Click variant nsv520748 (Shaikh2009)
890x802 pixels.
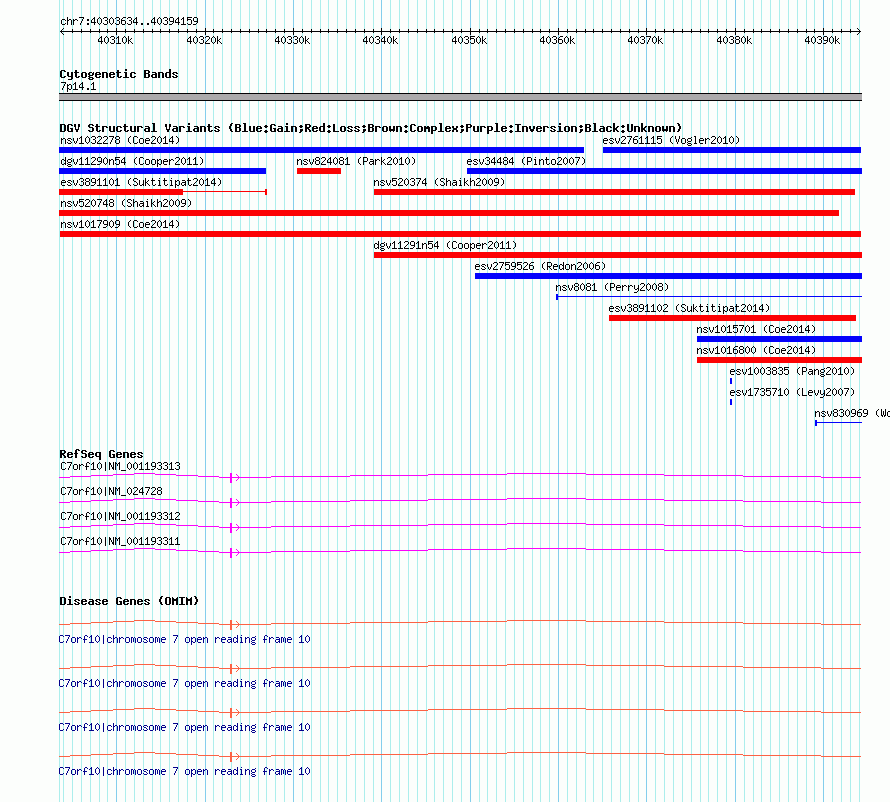click(126, 204)
